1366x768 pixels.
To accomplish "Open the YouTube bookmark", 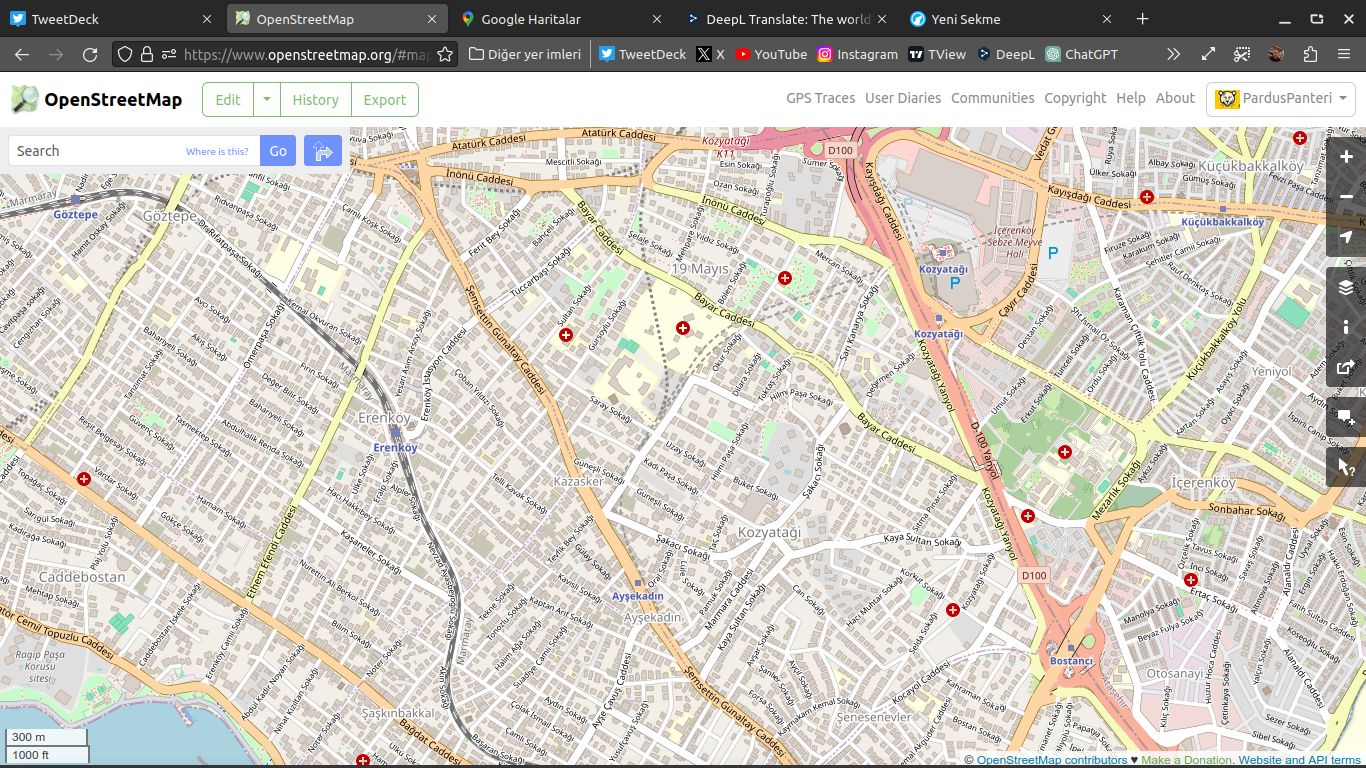I will coord(771,54).
